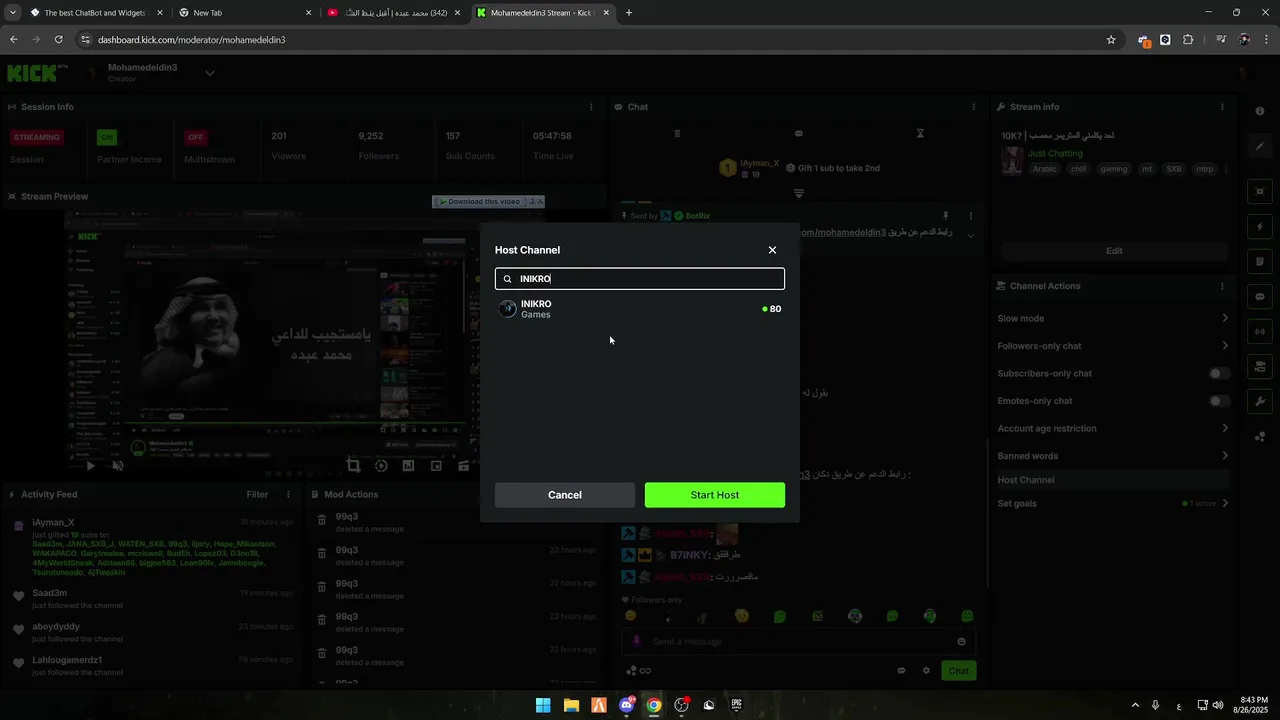The height and width of the screenshot is (720, 1280).
Task: Close the Host Channel dialog with X
Action: tap(772, 250)
